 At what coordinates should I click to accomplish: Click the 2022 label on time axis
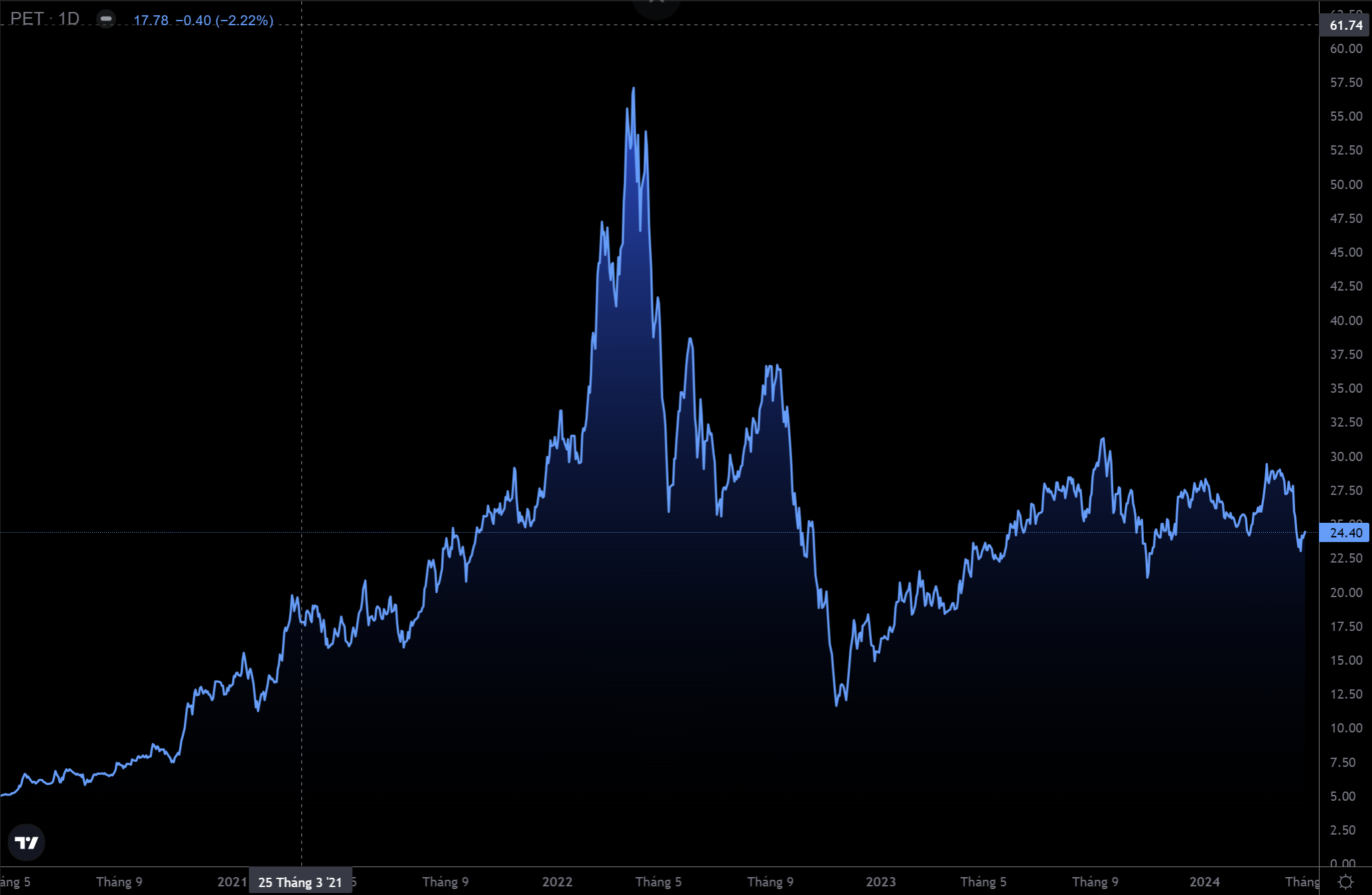[x=557, y=882]
